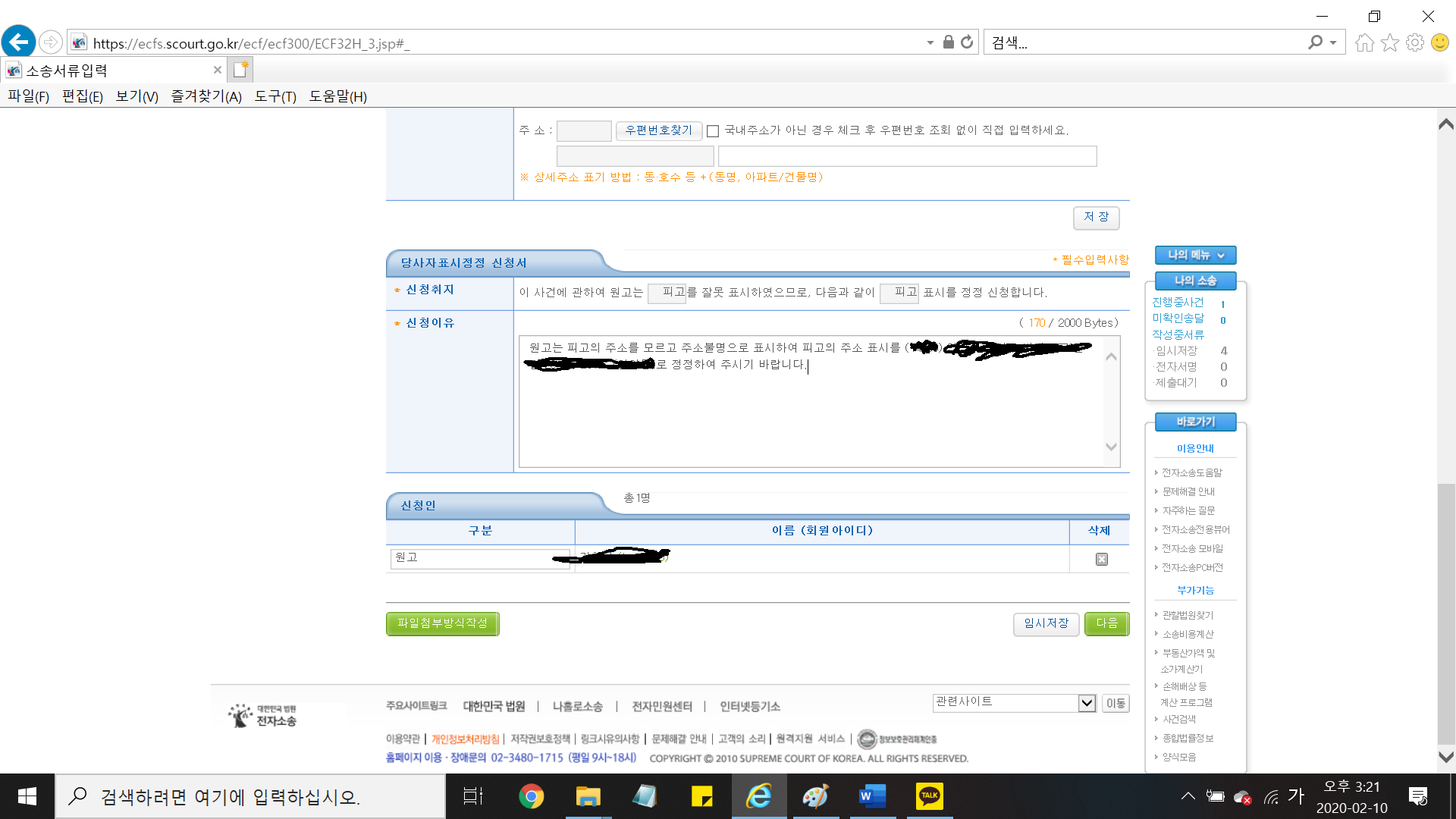
Task: Open the browser home icon
Action: (1364, 42)
